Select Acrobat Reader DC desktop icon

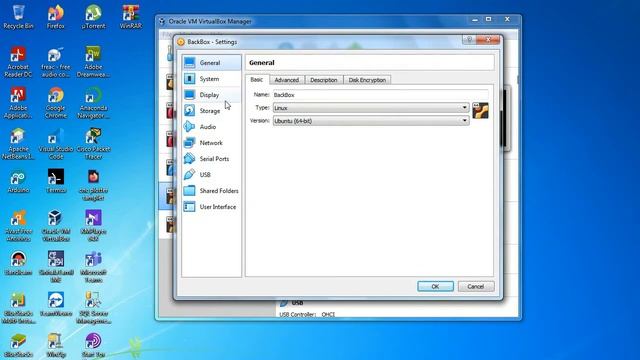18,62
